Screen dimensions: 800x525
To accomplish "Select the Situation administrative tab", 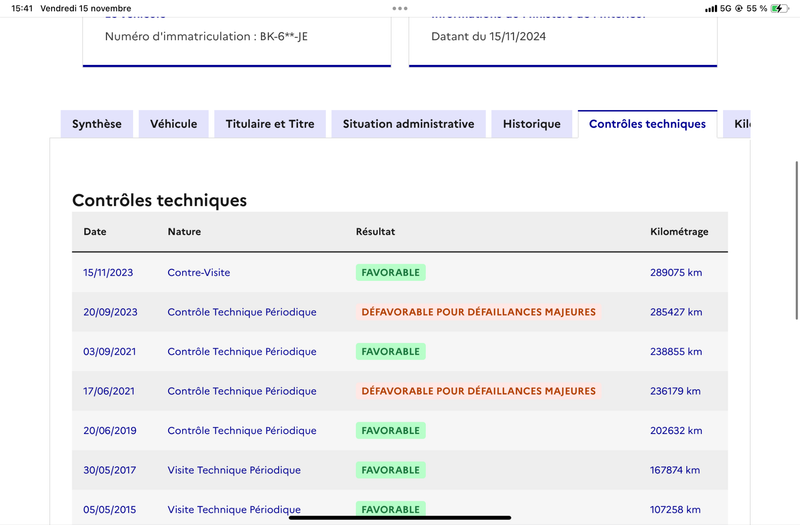I will (x=408, y=124).
